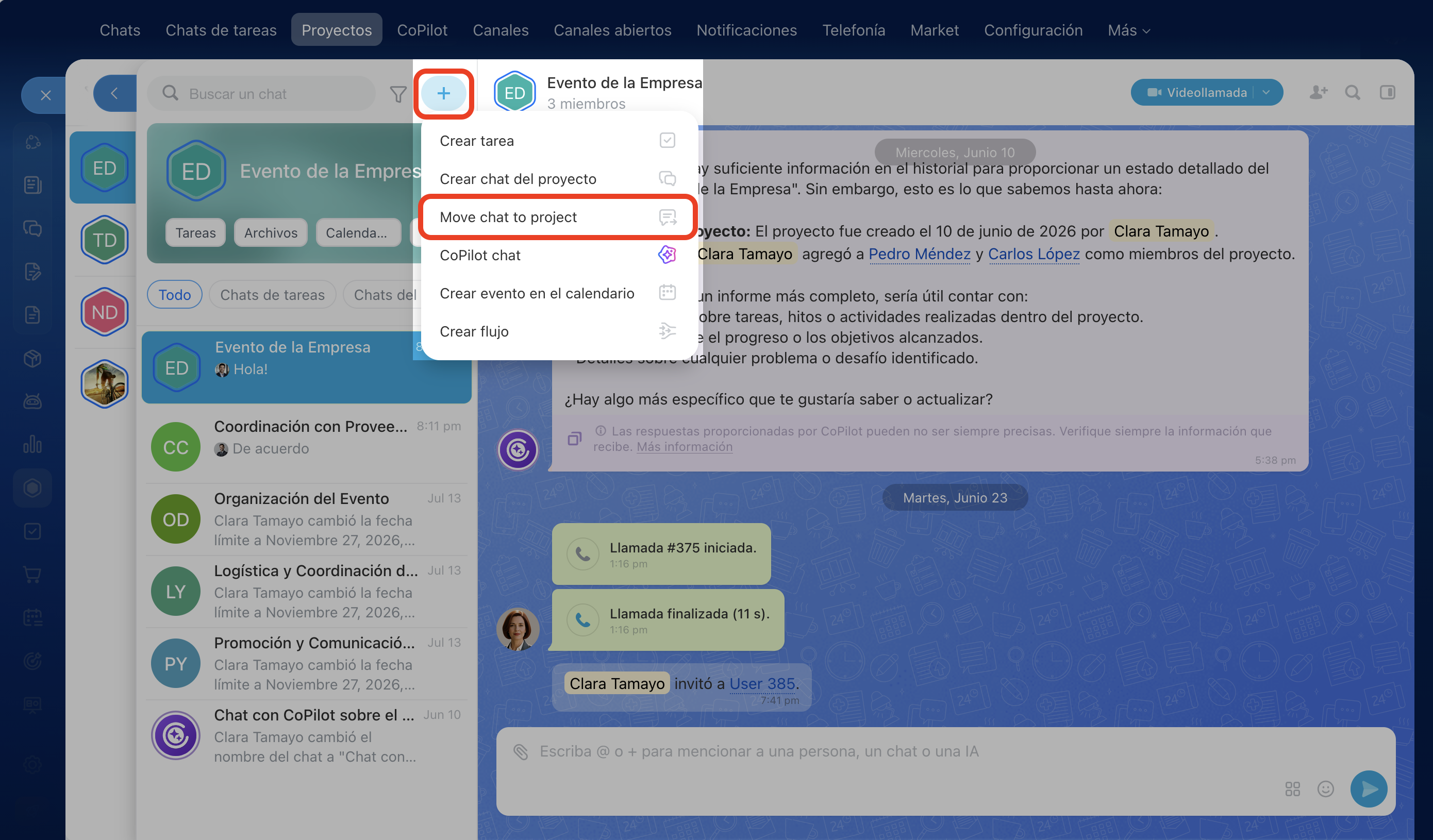The width and height of the screenshot is (1433, 840).
Task: Close the panel with the X button
Action: (46, 95)
